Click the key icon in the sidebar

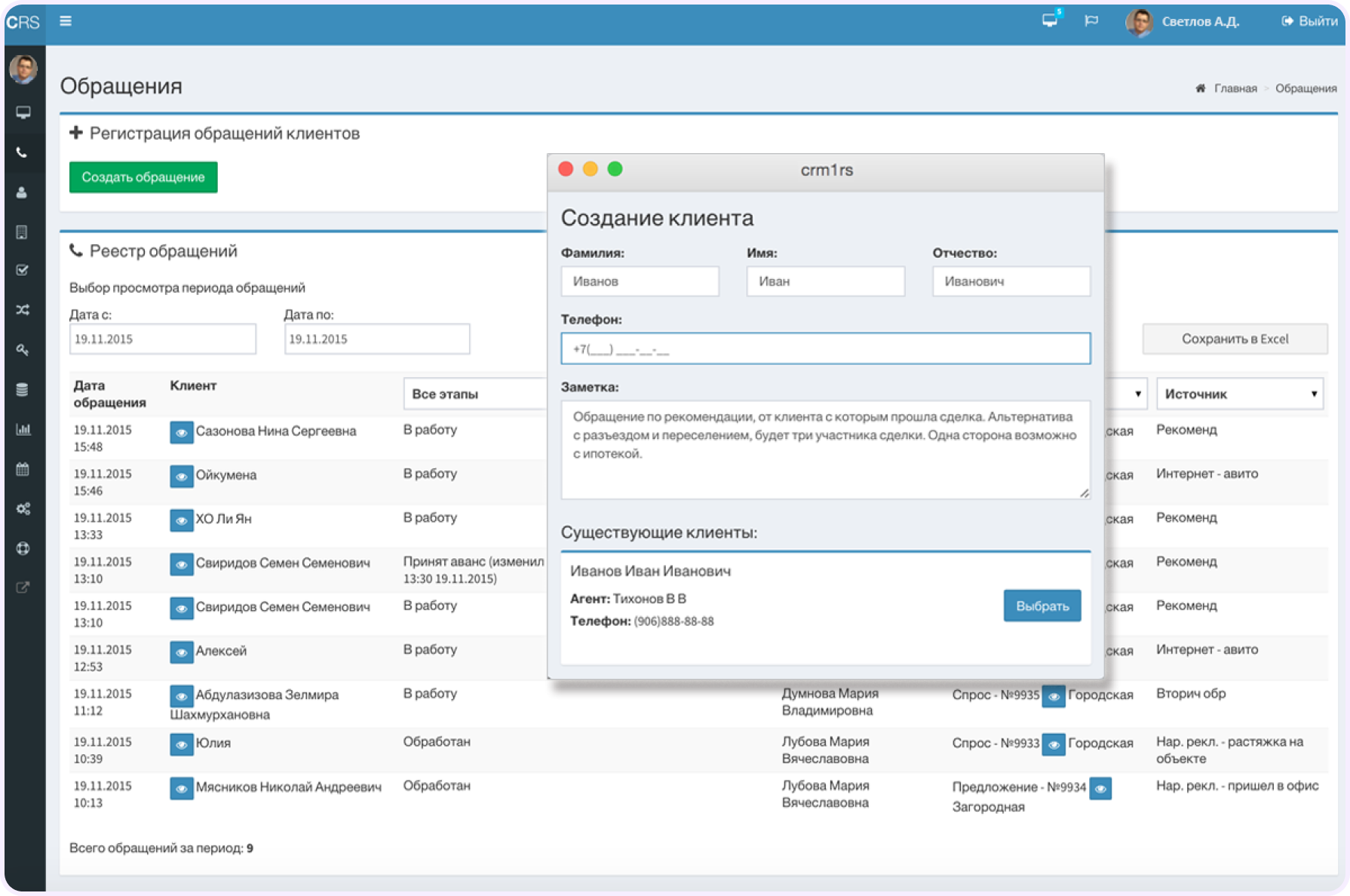(x=23, y=350)
